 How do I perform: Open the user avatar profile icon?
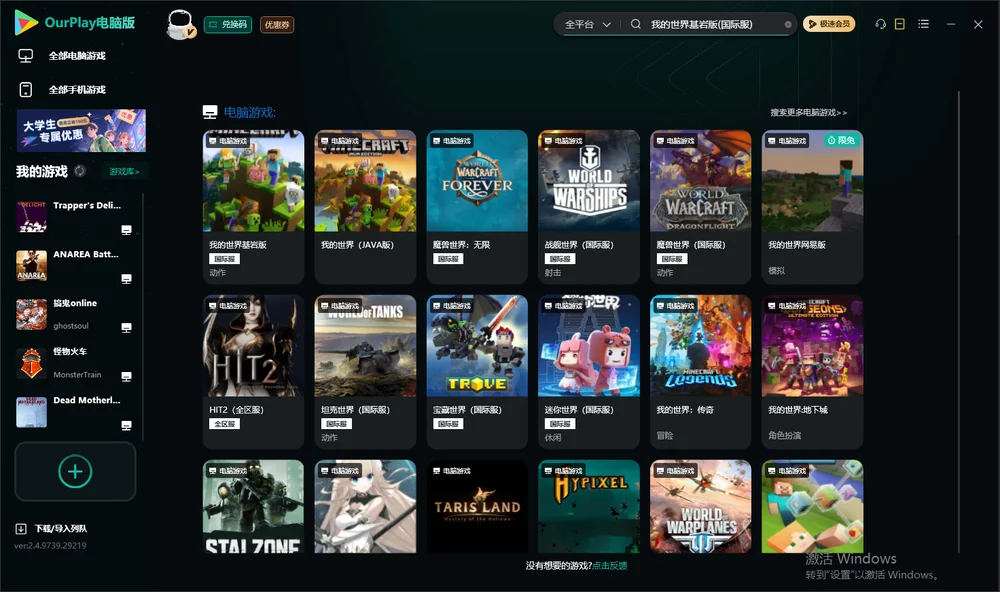[x=180, y=24]
